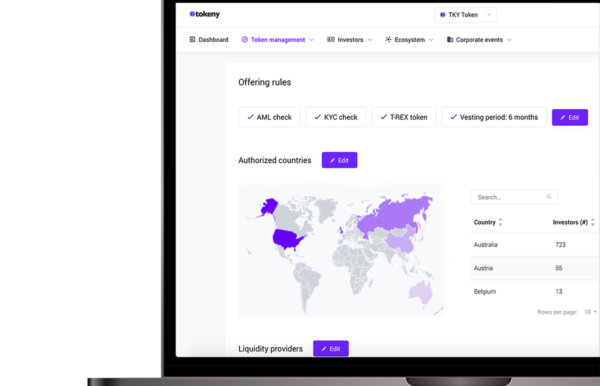Open Rows per page dropdown
Image resolution: width=600 pixels, height=386 pixels.
(x=590, y=312)
